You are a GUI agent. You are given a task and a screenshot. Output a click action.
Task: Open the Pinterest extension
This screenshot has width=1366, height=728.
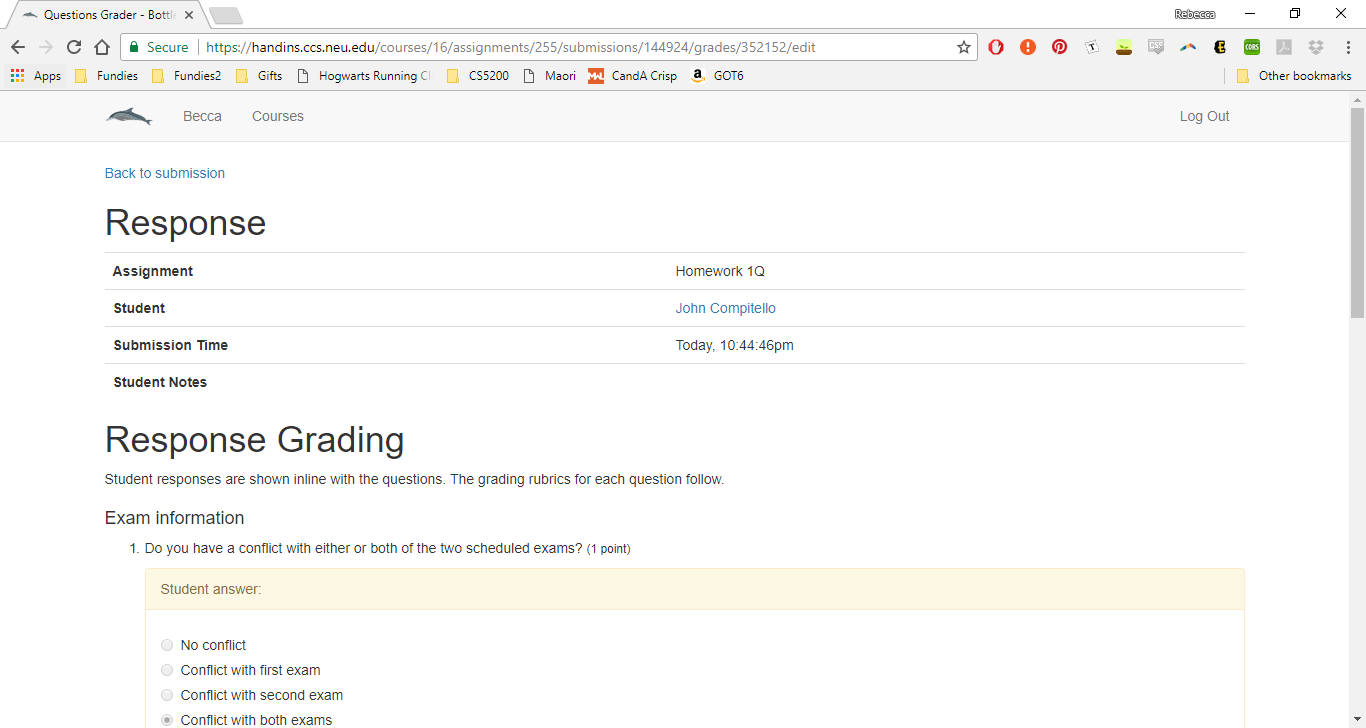(1059, 47)
